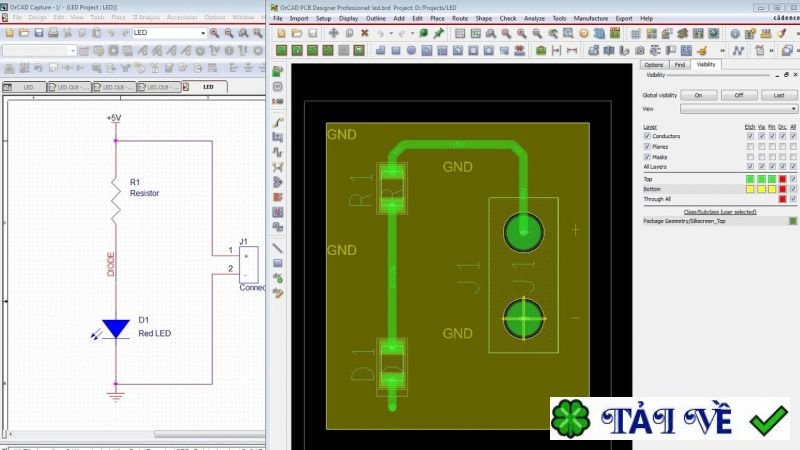
Task: Click the N-shaped icon in PCB second toolbar
Action: point(738,51)
